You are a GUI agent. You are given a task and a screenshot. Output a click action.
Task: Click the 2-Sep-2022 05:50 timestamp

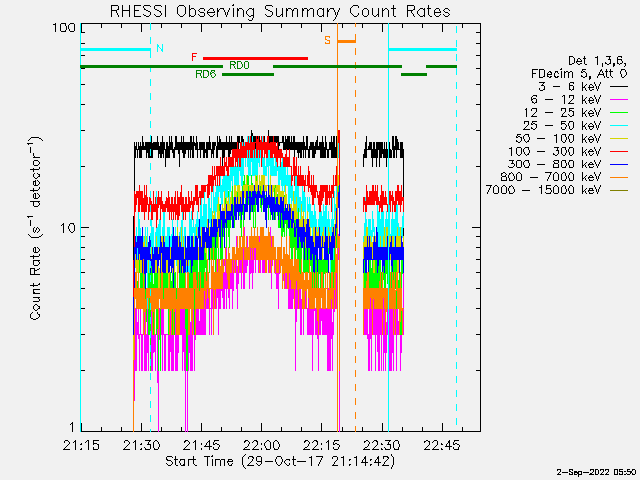596,473
